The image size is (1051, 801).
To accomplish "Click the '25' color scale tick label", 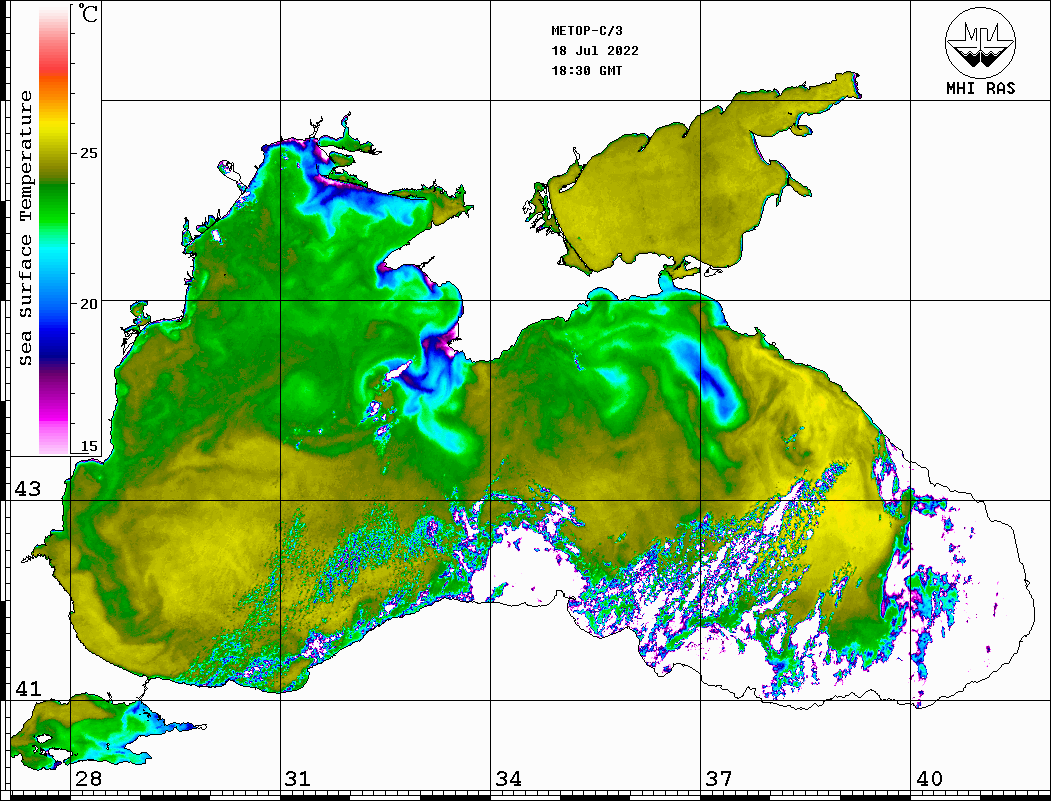I will [x=89, y=153].
